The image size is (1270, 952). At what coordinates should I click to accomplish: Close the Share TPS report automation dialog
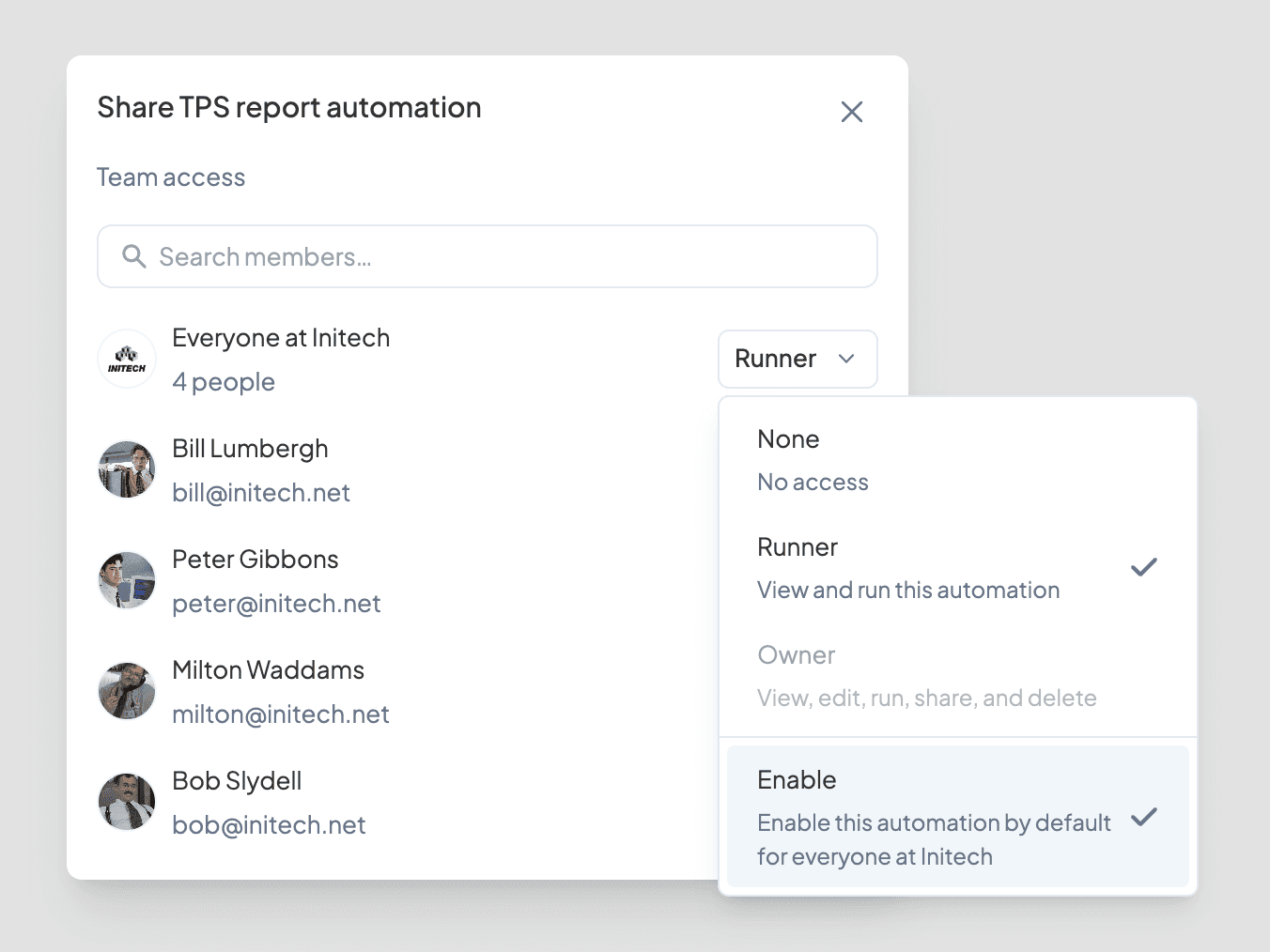852,112
